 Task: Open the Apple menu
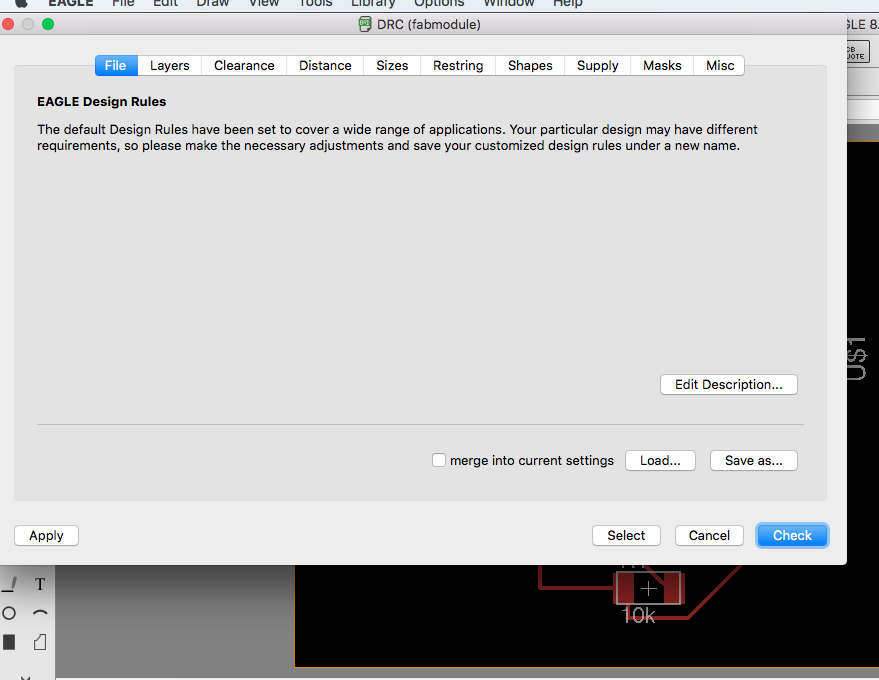point(21,3)
